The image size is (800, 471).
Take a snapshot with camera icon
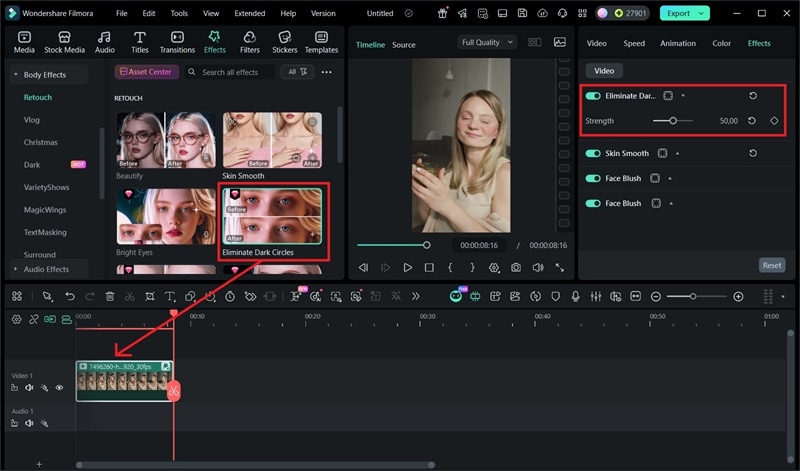(516, 268)
